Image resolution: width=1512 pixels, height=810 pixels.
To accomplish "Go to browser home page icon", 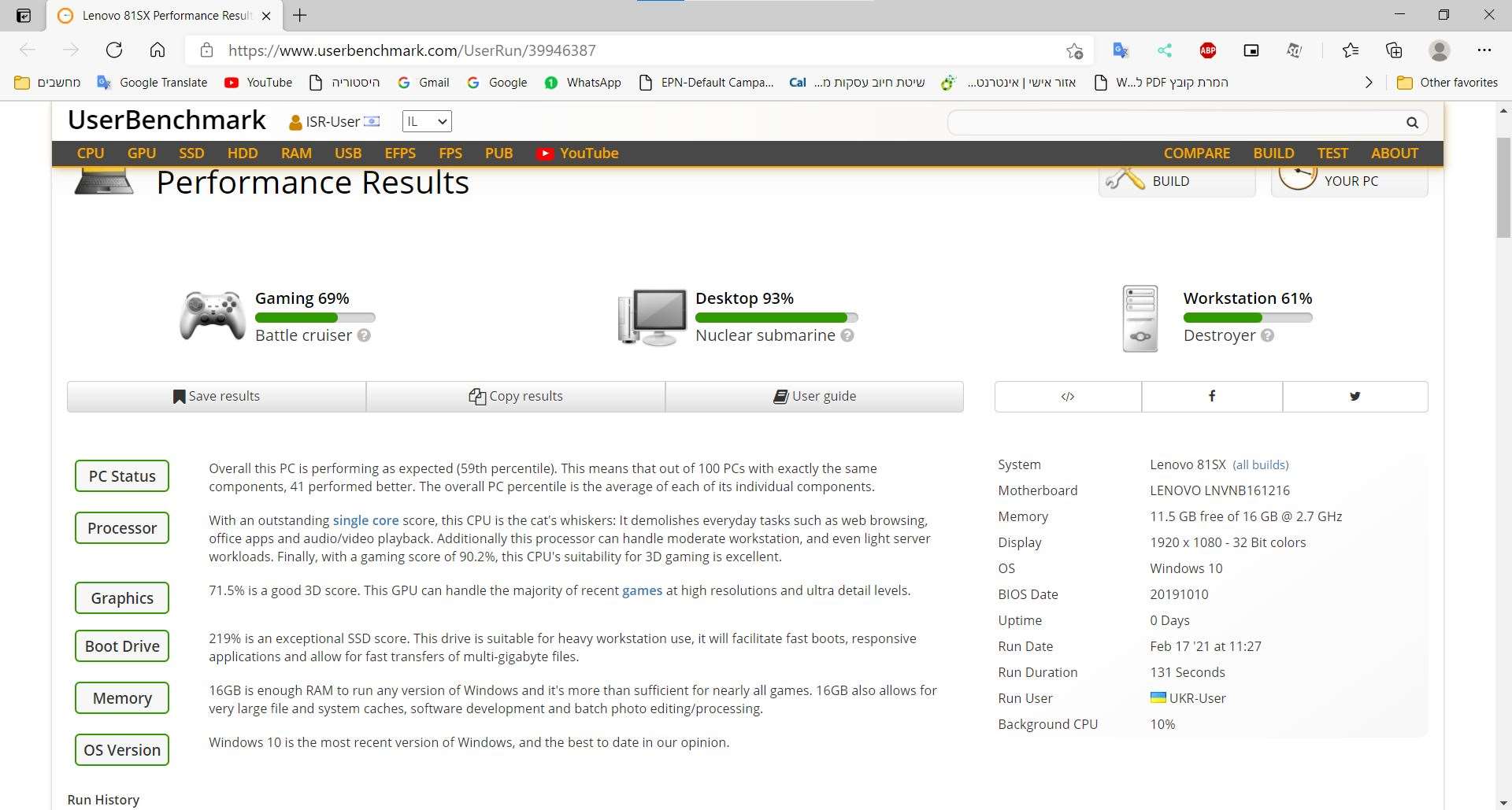I will 157,50.
